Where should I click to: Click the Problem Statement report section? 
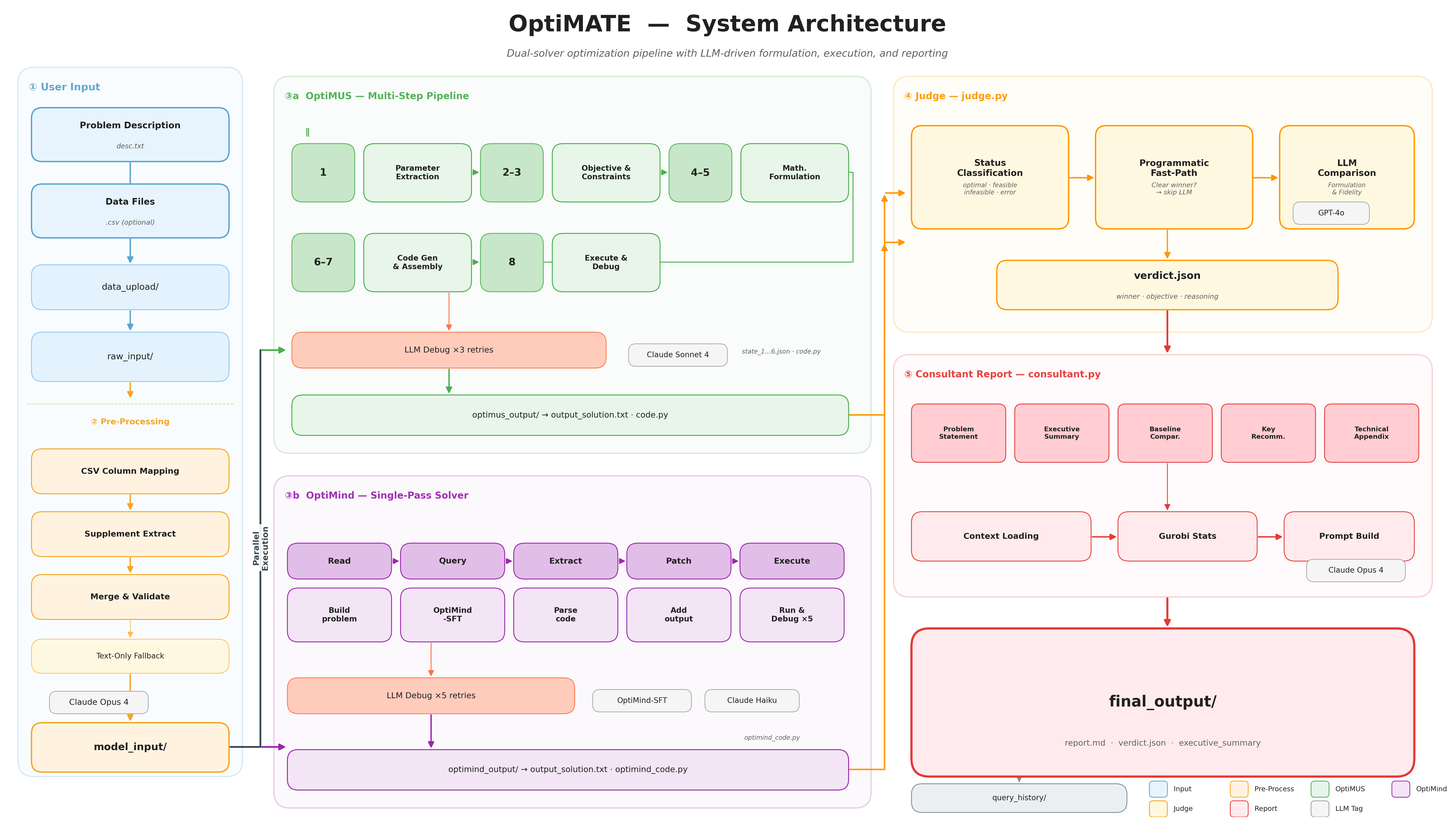click(x=958, y=433)
